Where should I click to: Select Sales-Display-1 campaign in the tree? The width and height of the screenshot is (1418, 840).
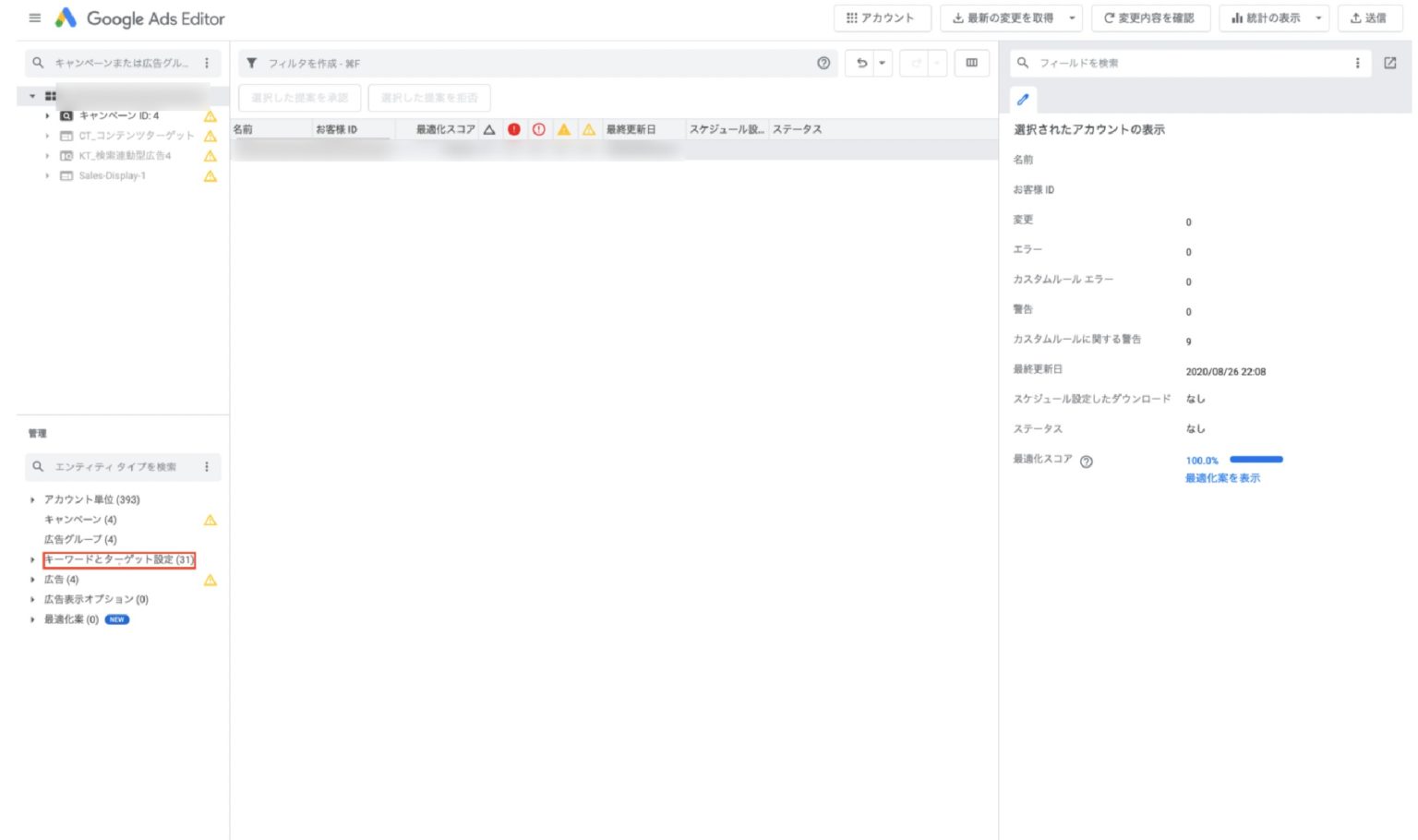[112, 175]
